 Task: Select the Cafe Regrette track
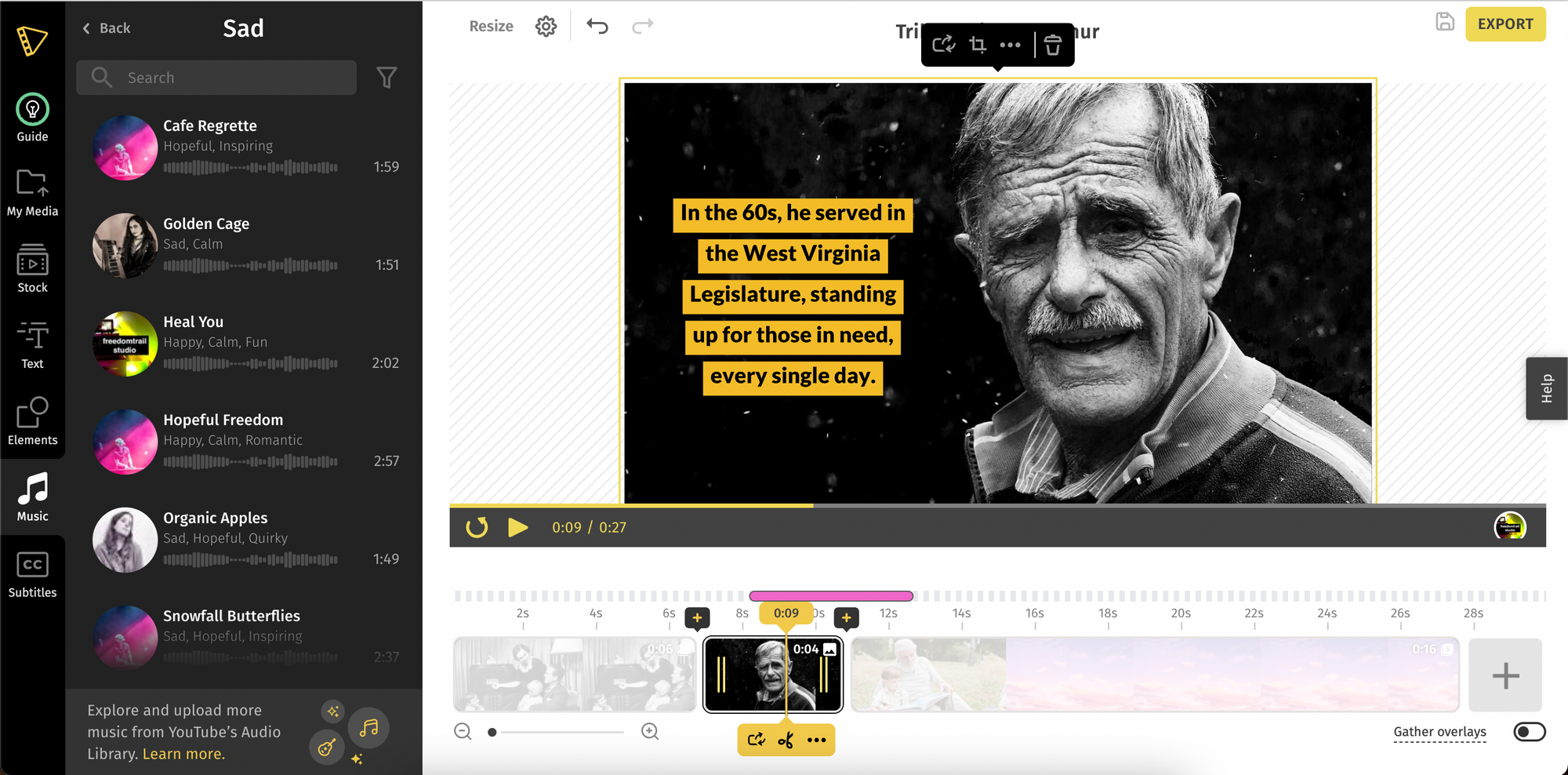pyautogui.click(x=246, y=147)
